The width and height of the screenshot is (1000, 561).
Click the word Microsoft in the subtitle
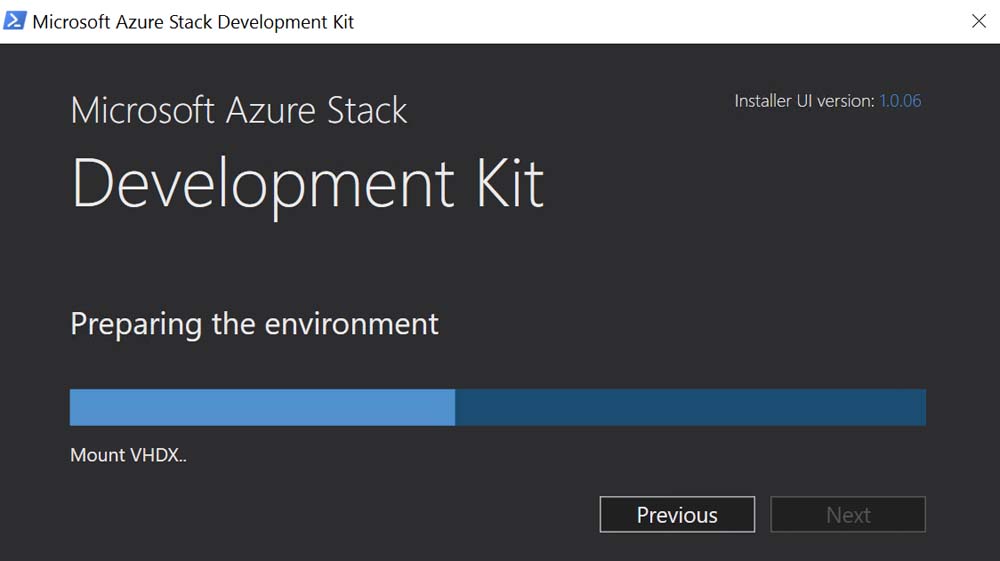140,110
